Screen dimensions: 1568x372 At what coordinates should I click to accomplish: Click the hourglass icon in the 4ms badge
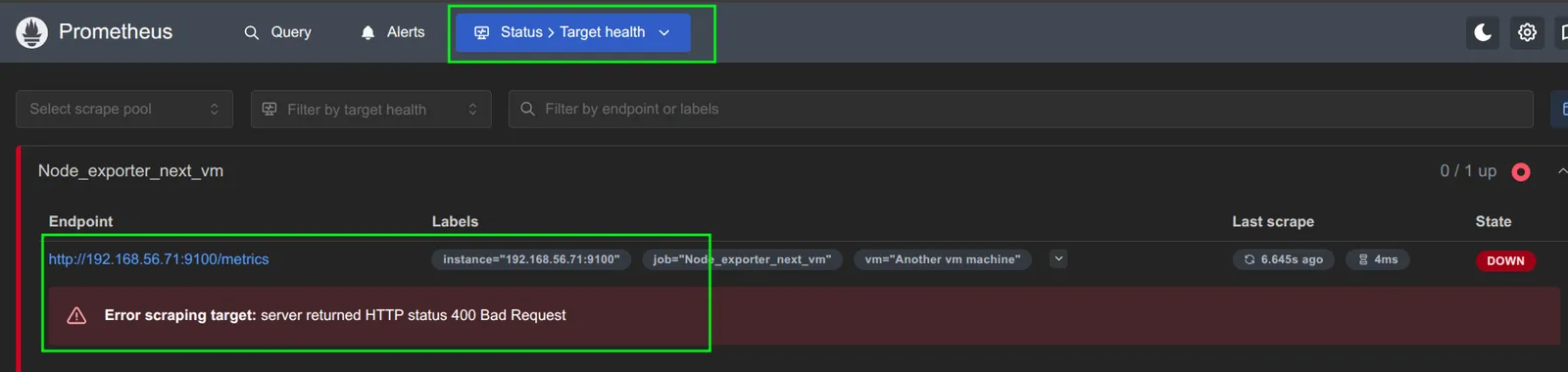[1363, 259]
